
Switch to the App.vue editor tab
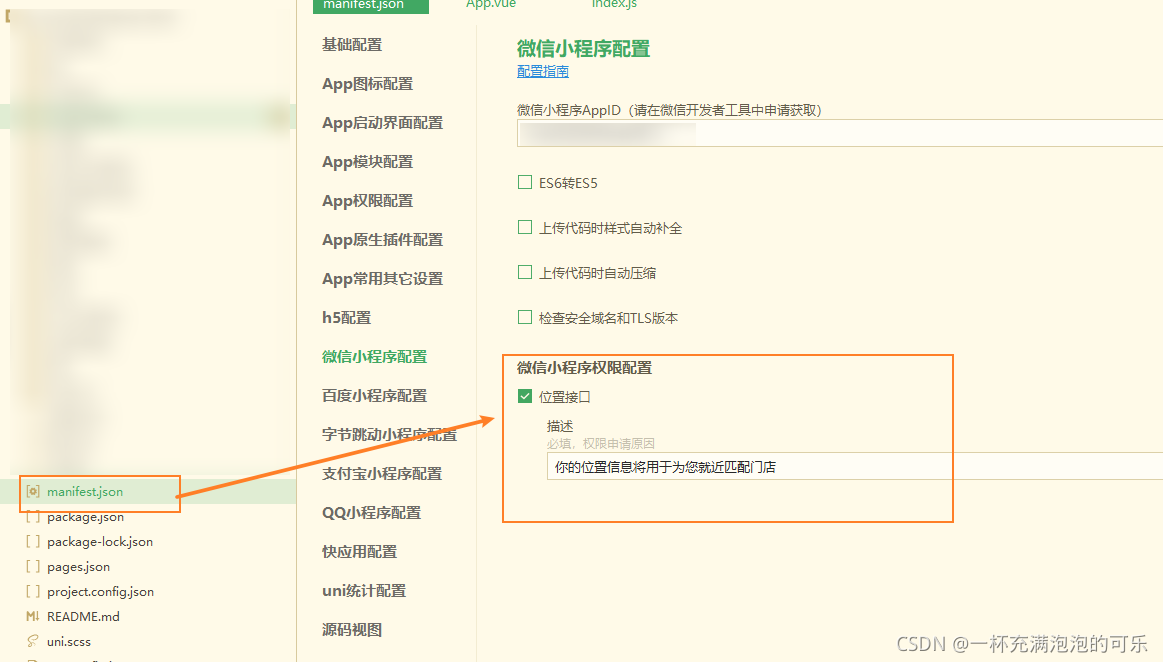point(491,4)
